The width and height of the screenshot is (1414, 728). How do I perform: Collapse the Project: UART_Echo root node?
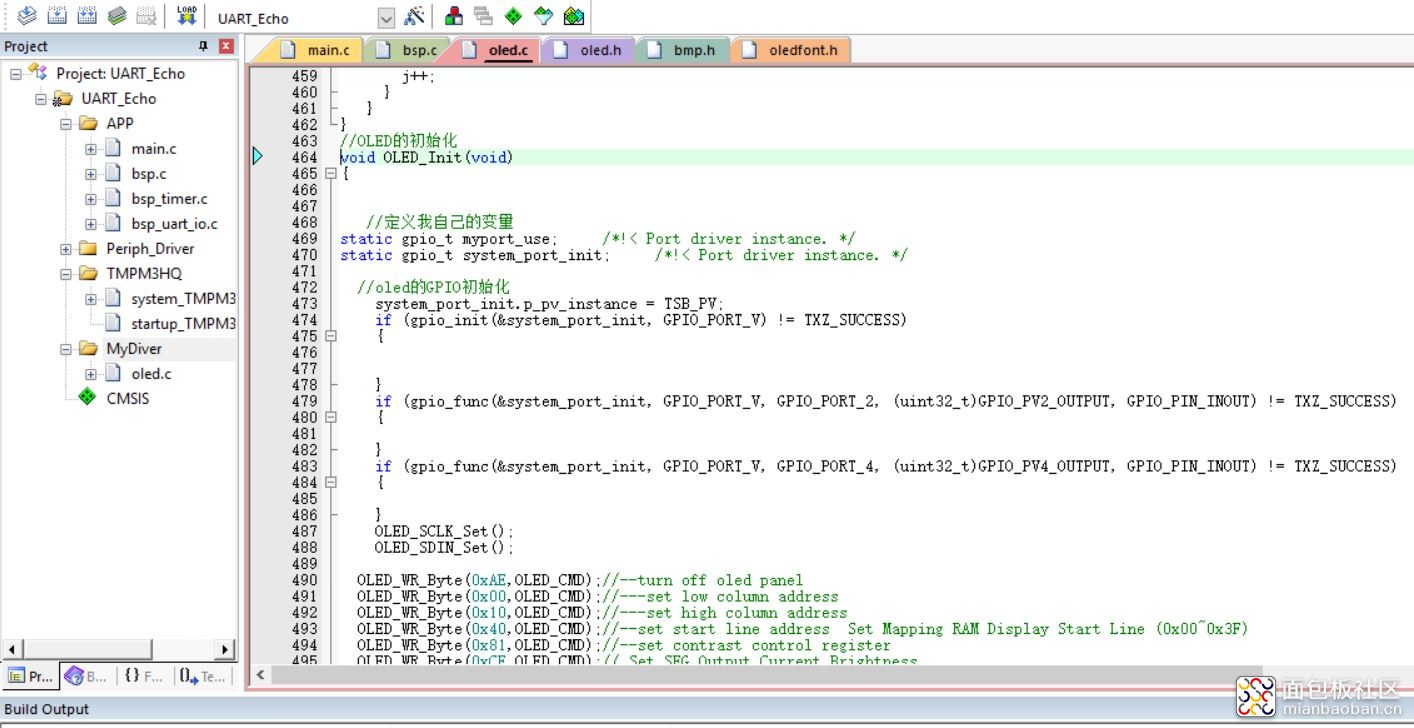pyautogui.click(x=16, y=73)
